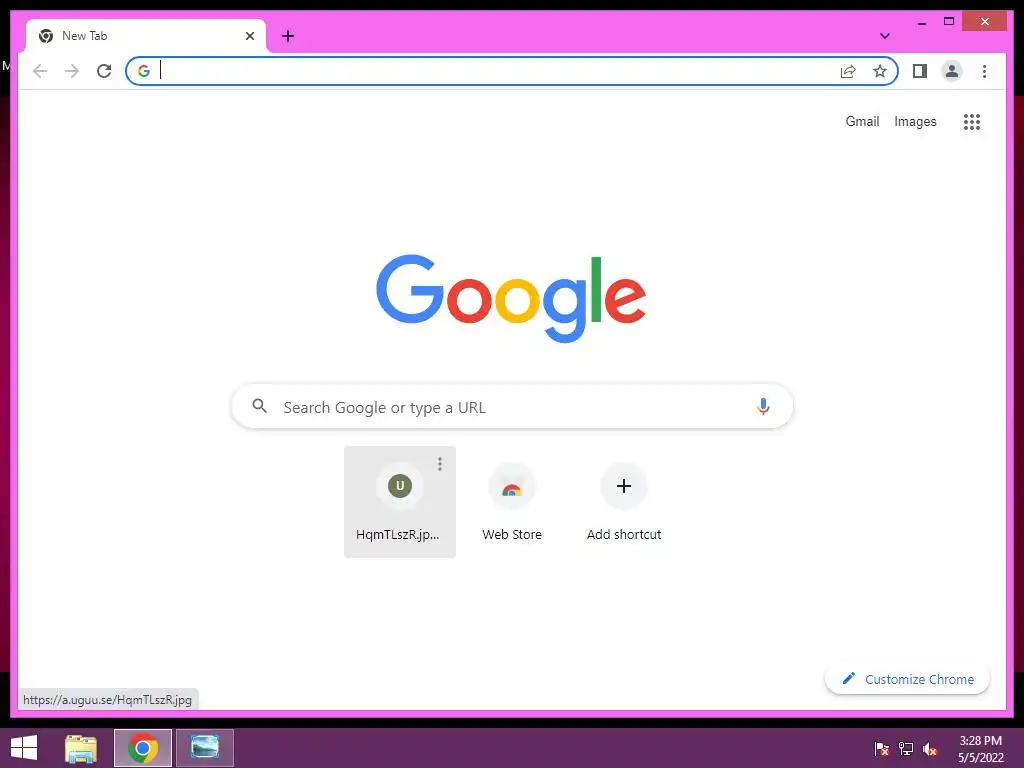The height and width of the screenshot is (768, 1024).
Task: Click the Customize Chrome button
Action: pyautogui.click(x=907, y=679)
